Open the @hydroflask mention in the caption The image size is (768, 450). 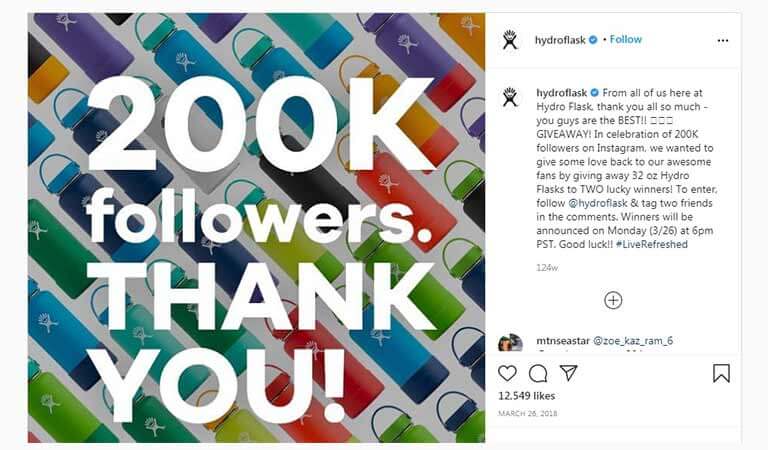[598, 203]
